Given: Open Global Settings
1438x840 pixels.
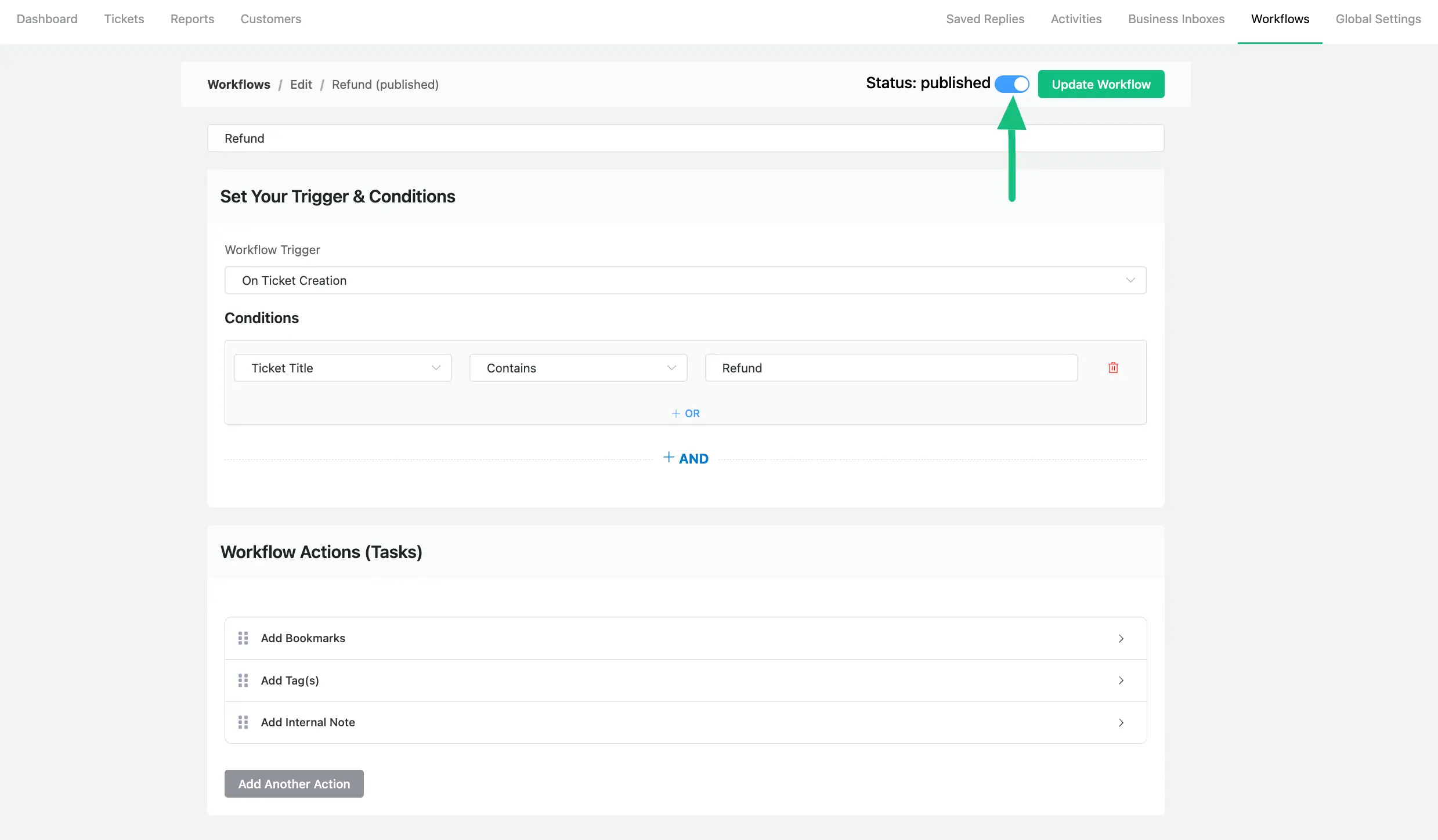Looking at the screenshot, I should tap(1378, 19).
